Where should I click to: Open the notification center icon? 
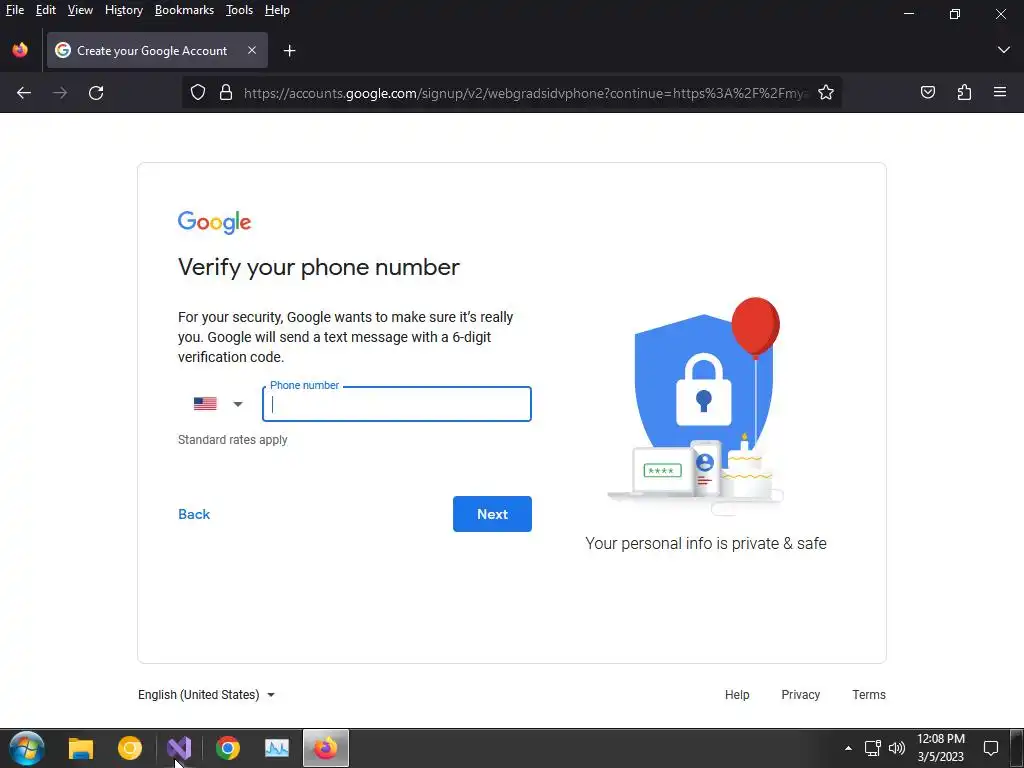click(991, 748)
